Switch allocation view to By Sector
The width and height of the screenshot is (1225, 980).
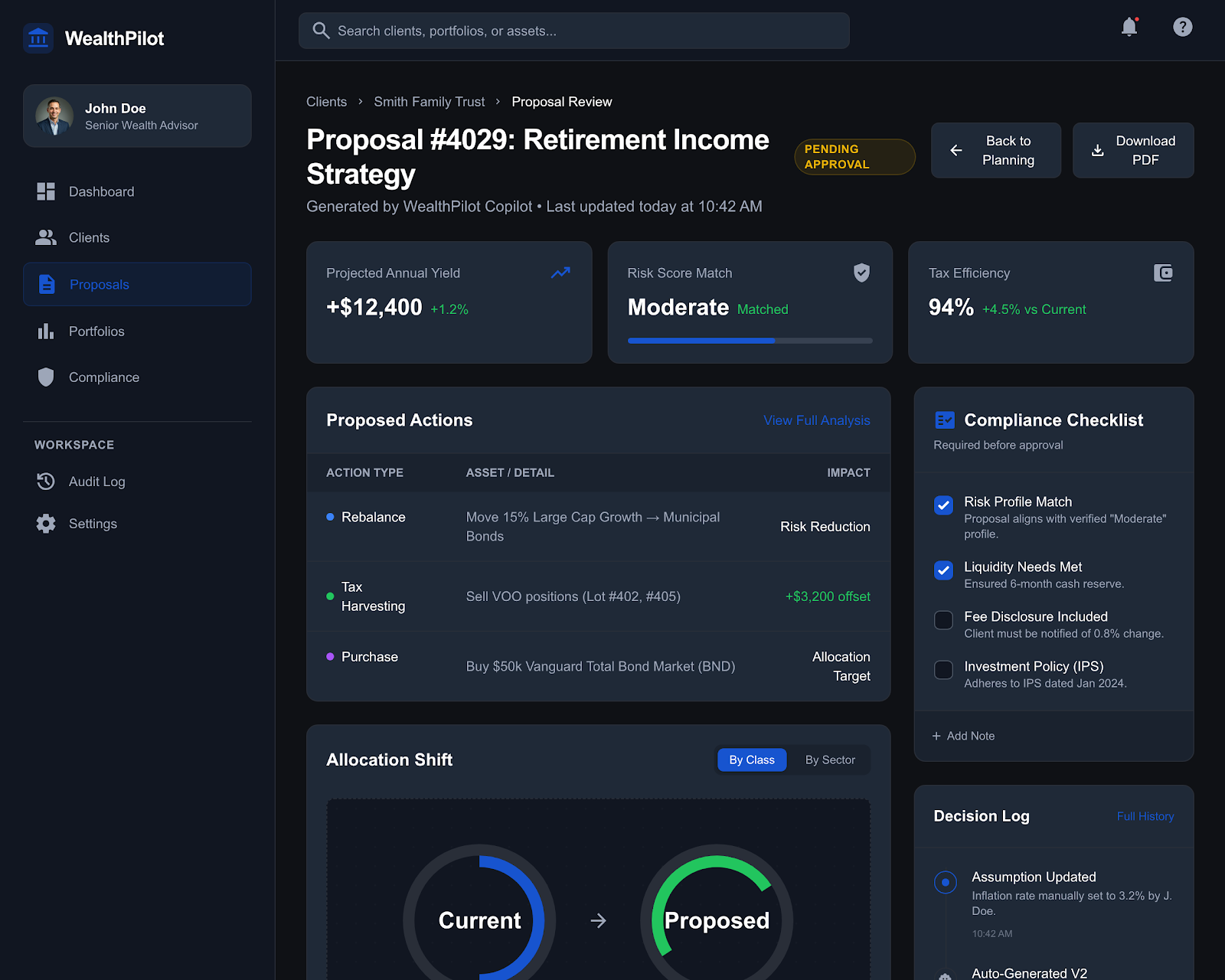tap(829, 759)
